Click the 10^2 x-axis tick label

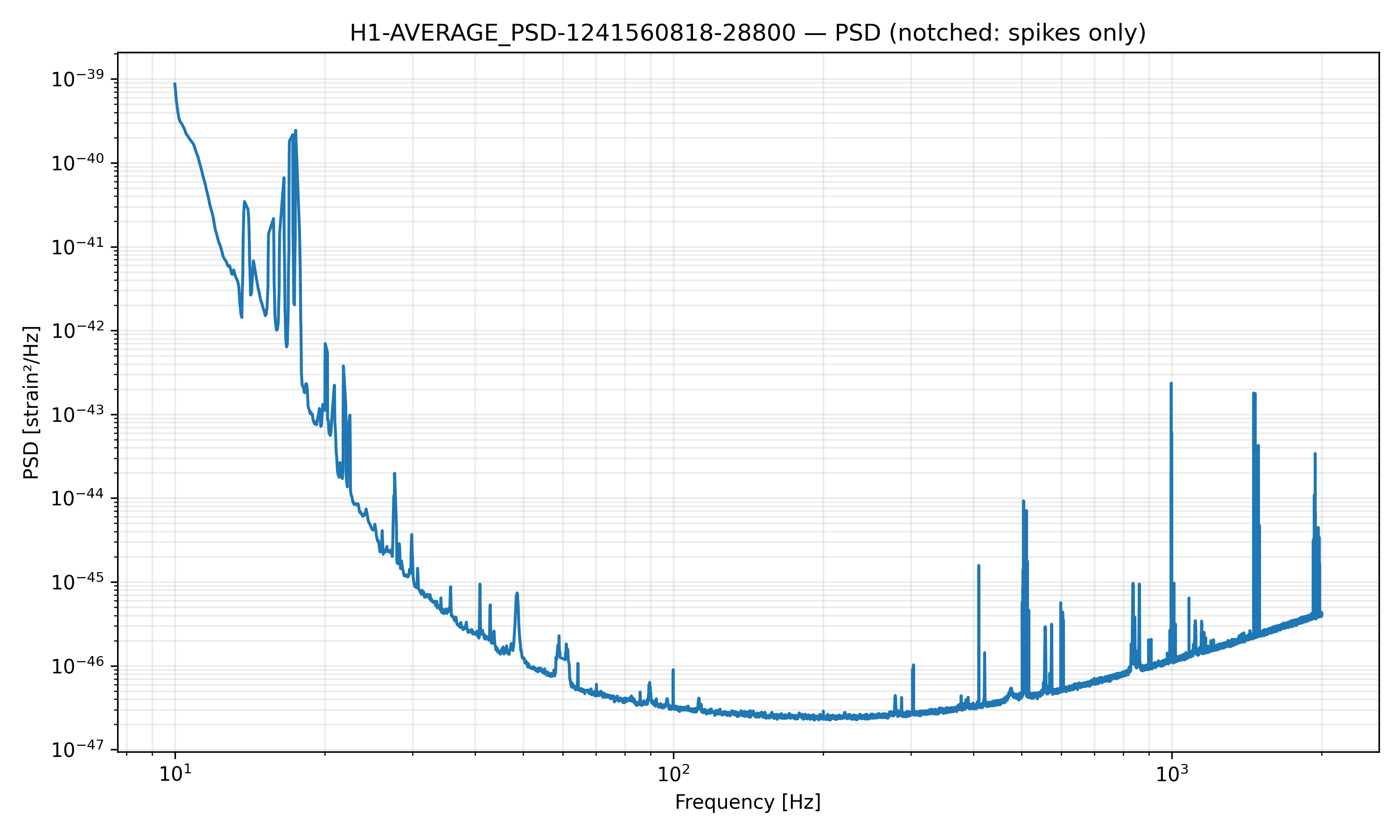click(x=673, y=773)
